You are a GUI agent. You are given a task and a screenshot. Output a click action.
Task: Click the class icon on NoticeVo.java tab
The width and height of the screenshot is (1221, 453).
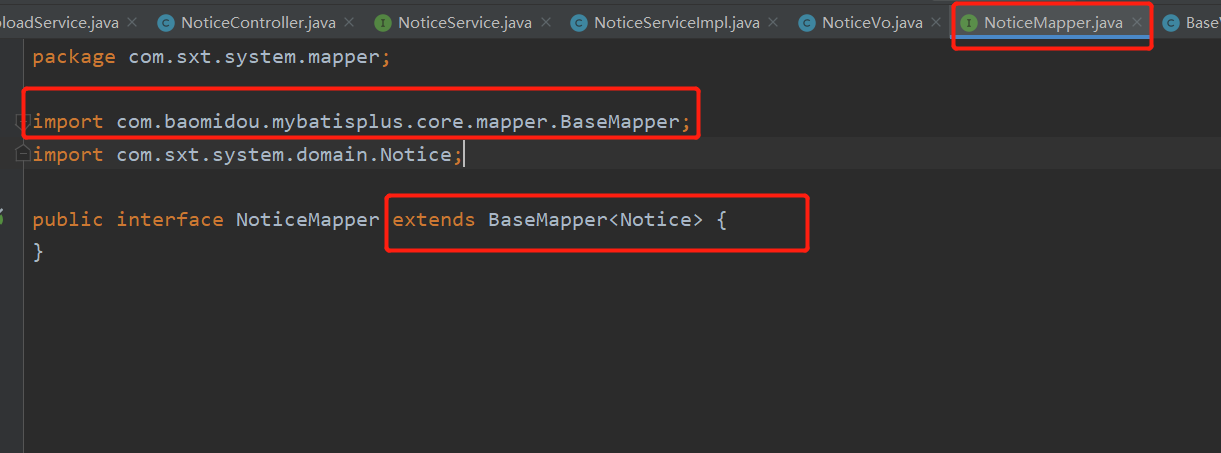click(806, 22)
